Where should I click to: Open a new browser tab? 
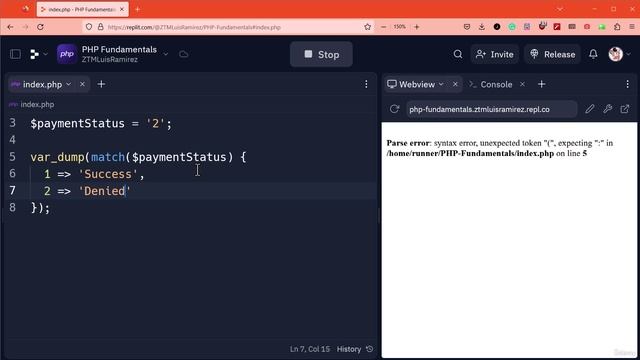tap(138, 9)
